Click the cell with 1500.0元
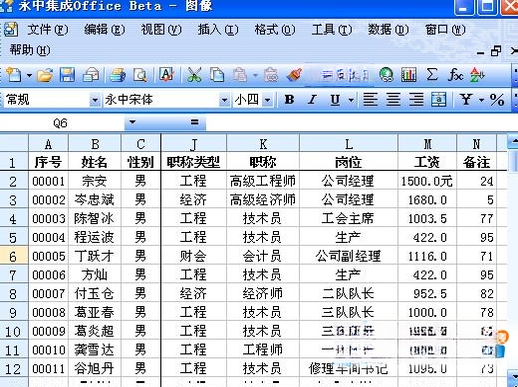Image resolution: width=518 pixels, height=387 pixels. (x=427, y=181)
